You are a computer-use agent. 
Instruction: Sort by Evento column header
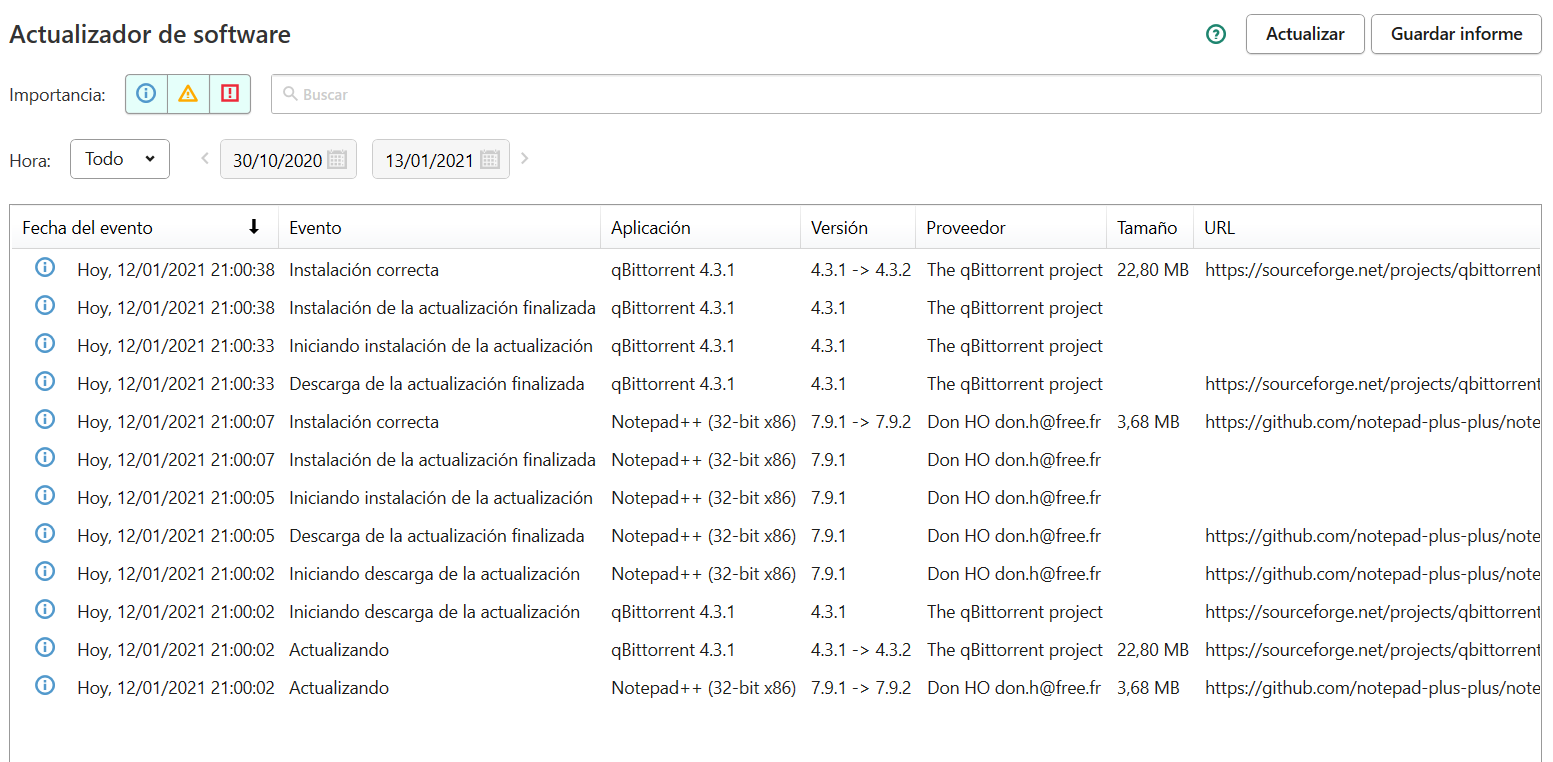(439, 228)
